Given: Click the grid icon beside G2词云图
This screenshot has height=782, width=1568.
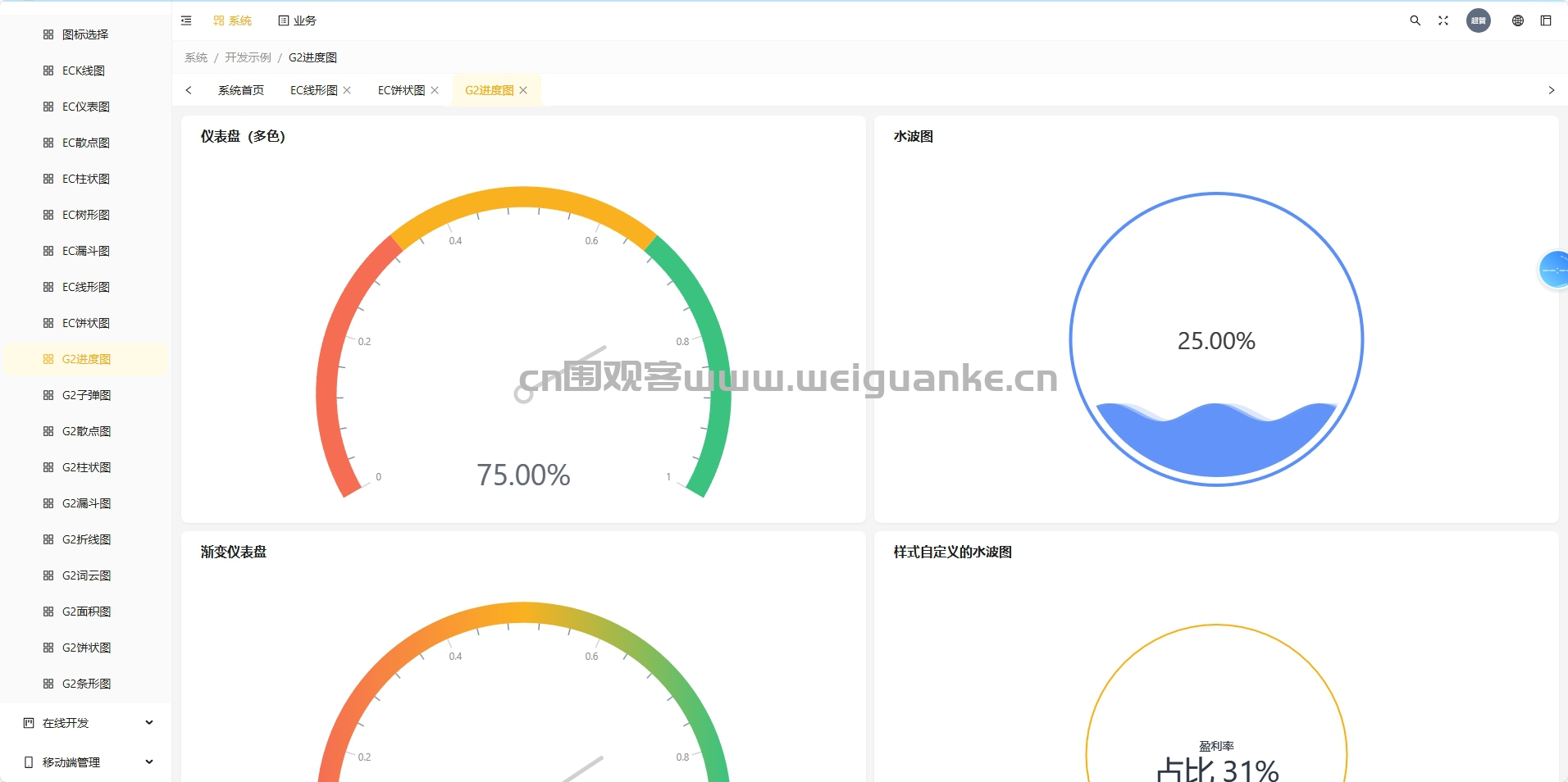Looking at the screenshot, I should click(x=48, y=575).
